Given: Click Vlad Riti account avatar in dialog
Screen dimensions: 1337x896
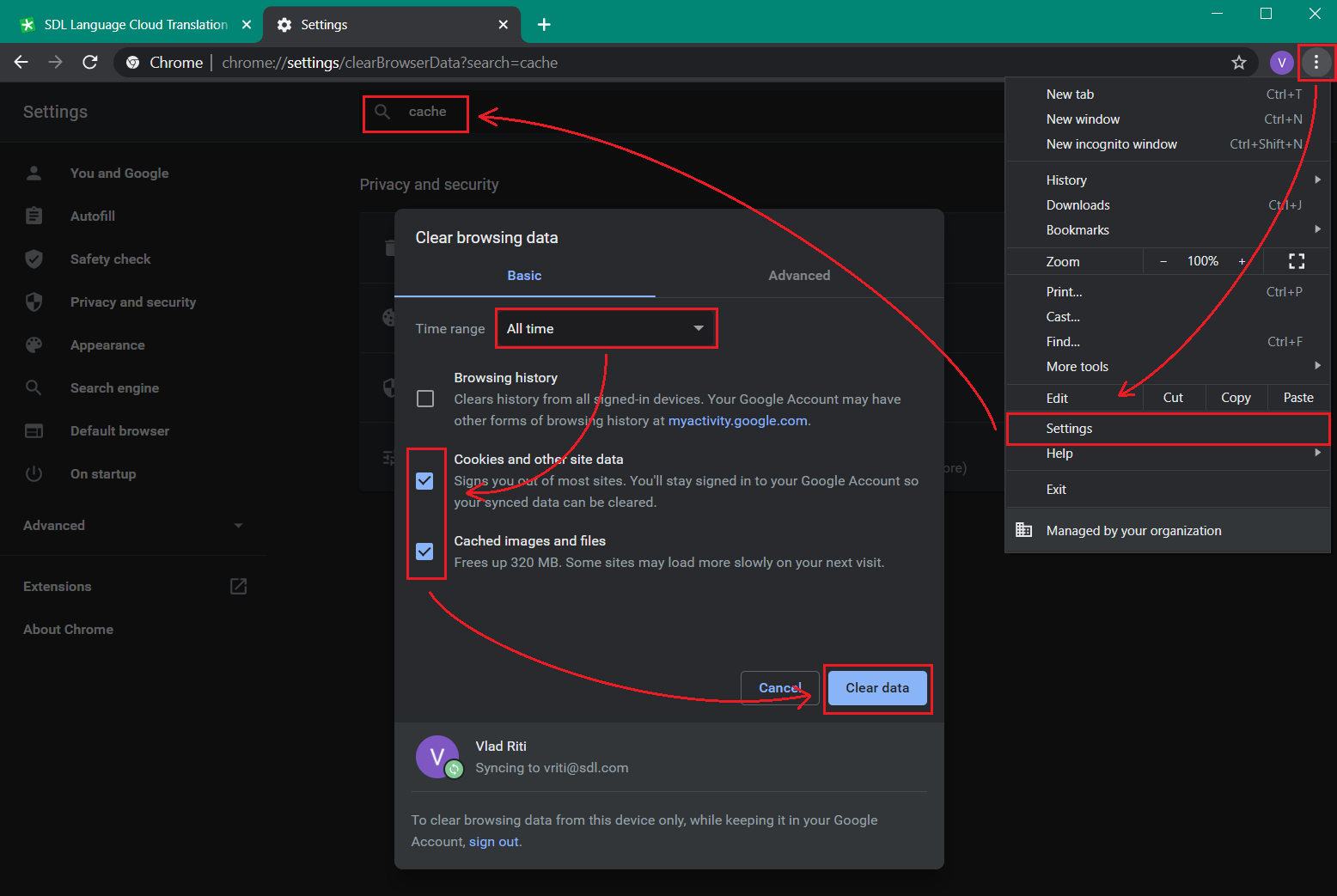Looking at the screenshot, I should click(437, 757).
